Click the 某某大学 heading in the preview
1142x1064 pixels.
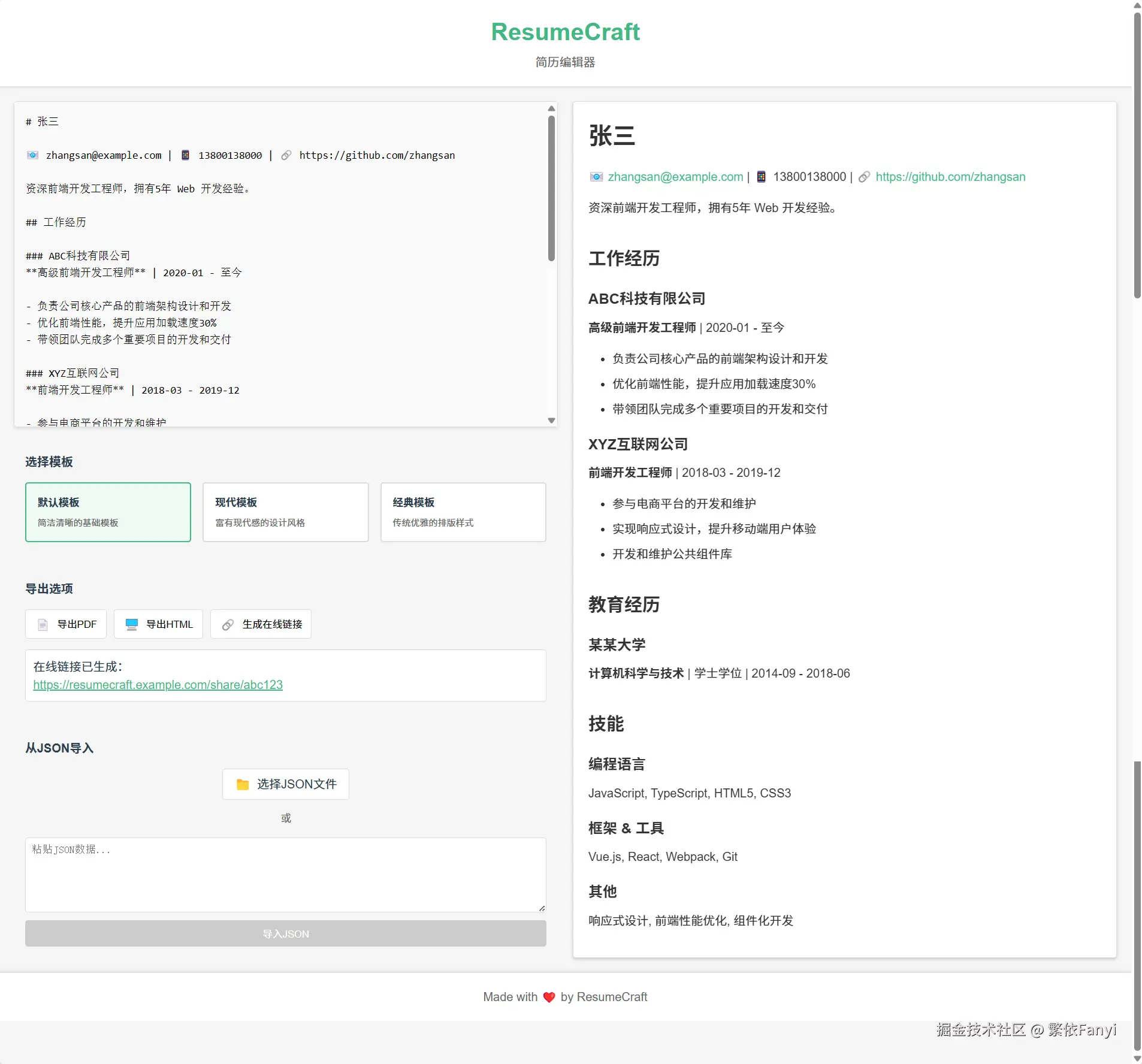coord(617,645)
